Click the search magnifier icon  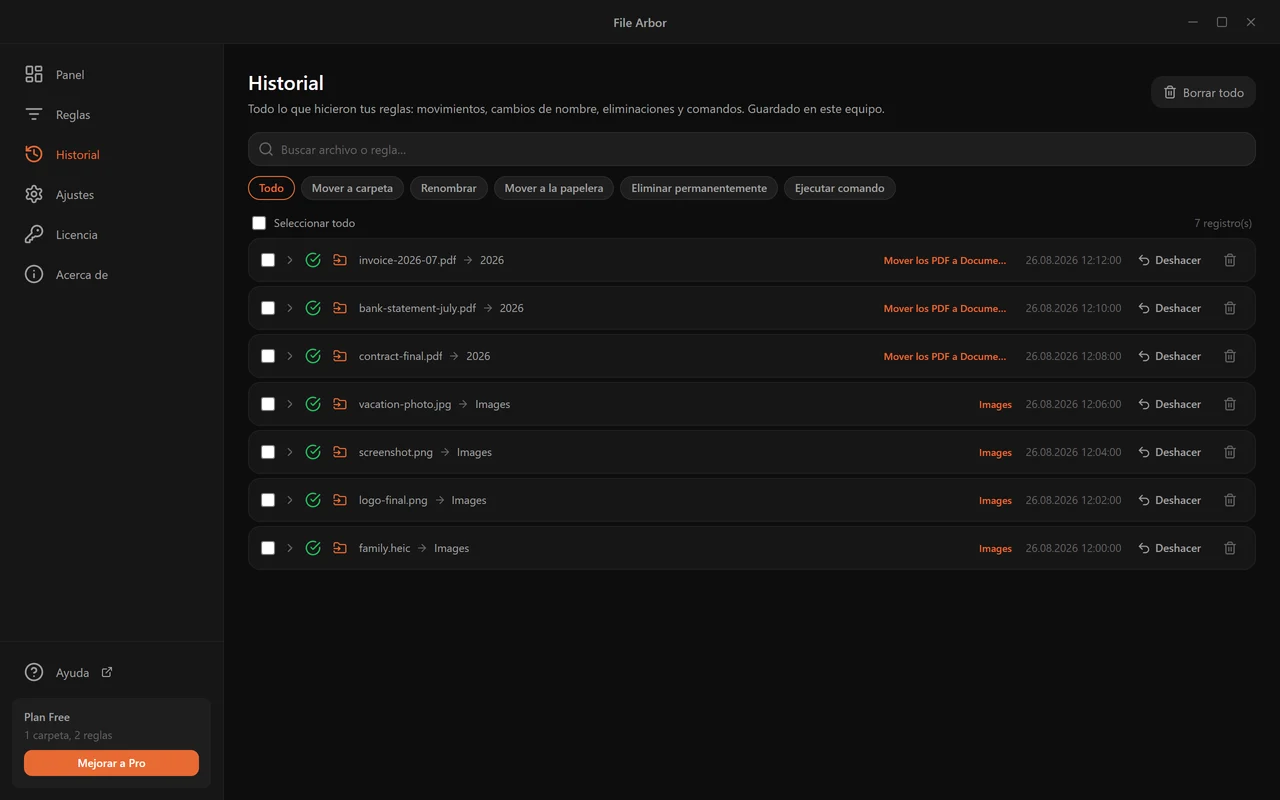(x=266, y=149)
